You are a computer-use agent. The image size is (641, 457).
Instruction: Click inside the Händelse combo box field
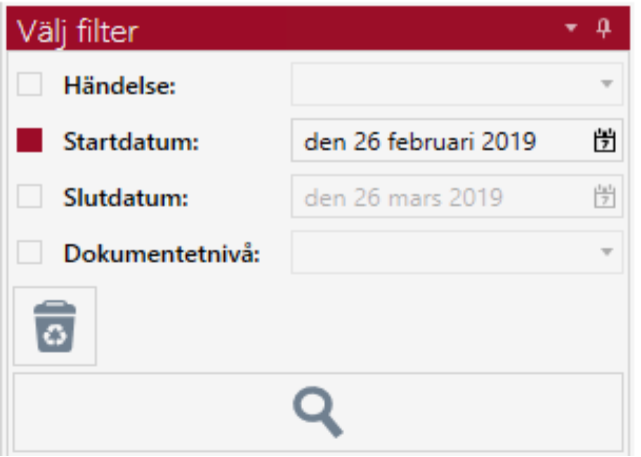point(440,85)
